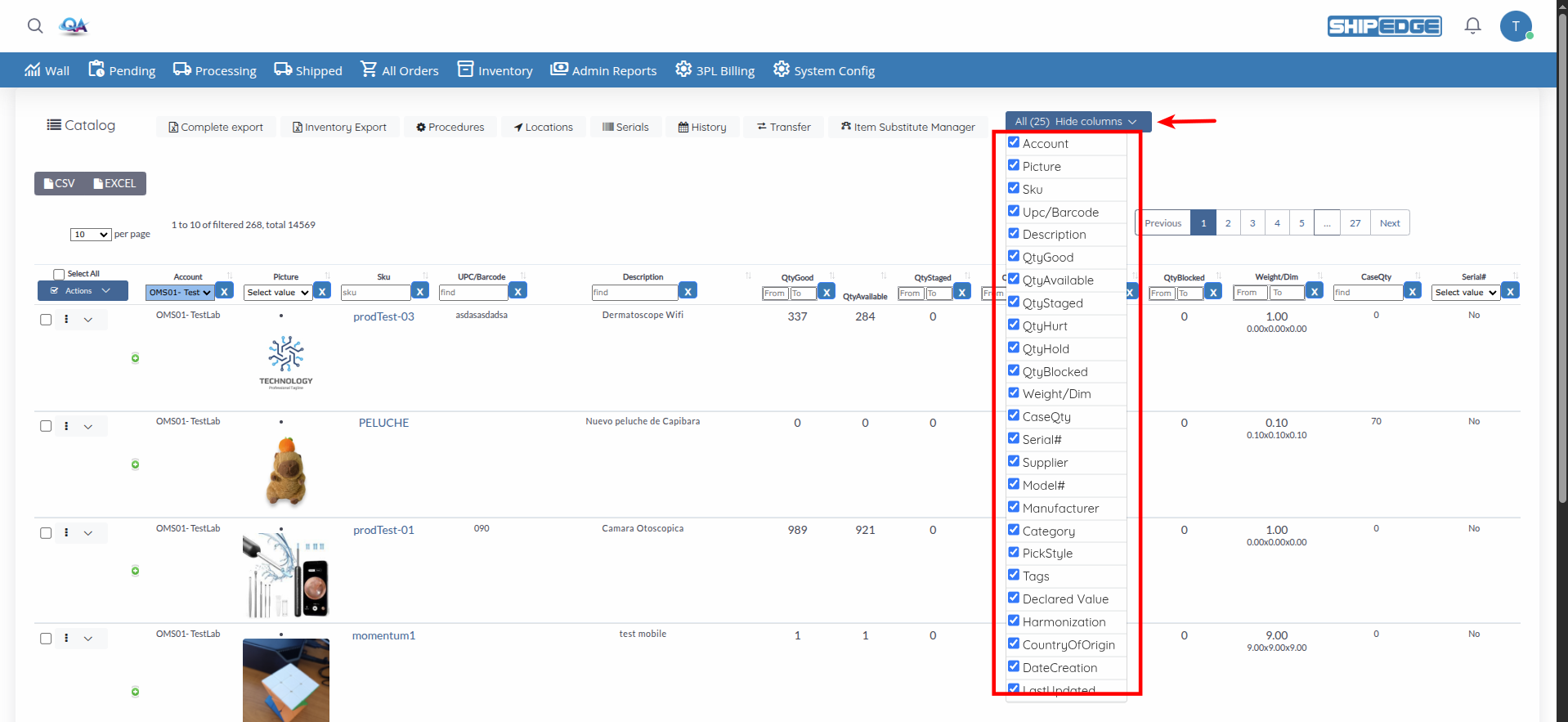Click green plus icon in momentum1 row

[x=135, y=692]
